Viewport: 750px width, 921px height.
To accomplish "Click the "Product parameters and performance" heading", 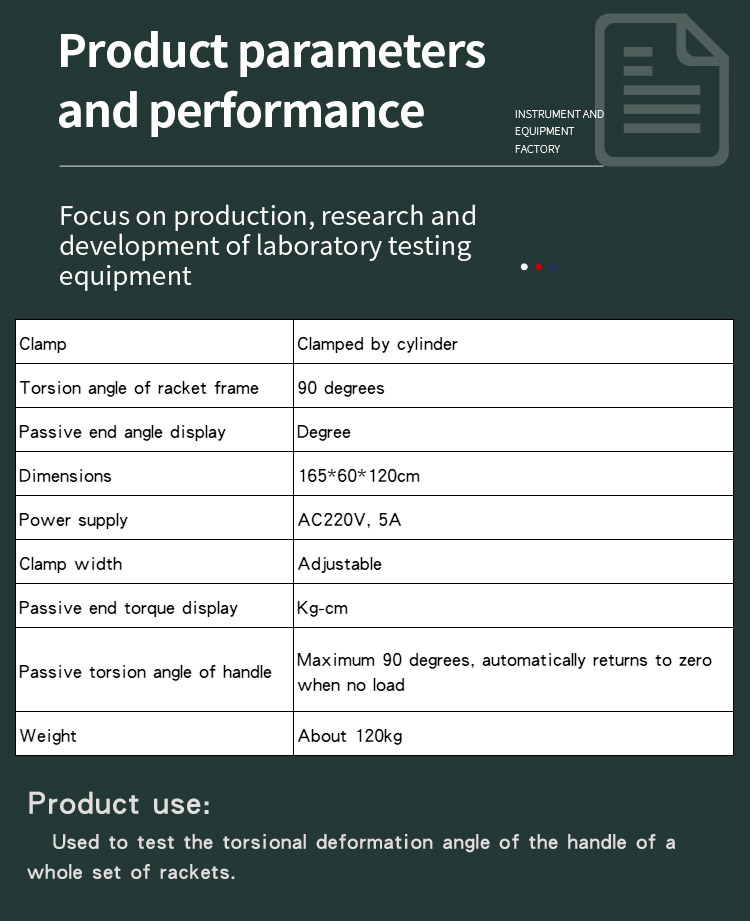I will pyautogui.click(x=271, y=80).
